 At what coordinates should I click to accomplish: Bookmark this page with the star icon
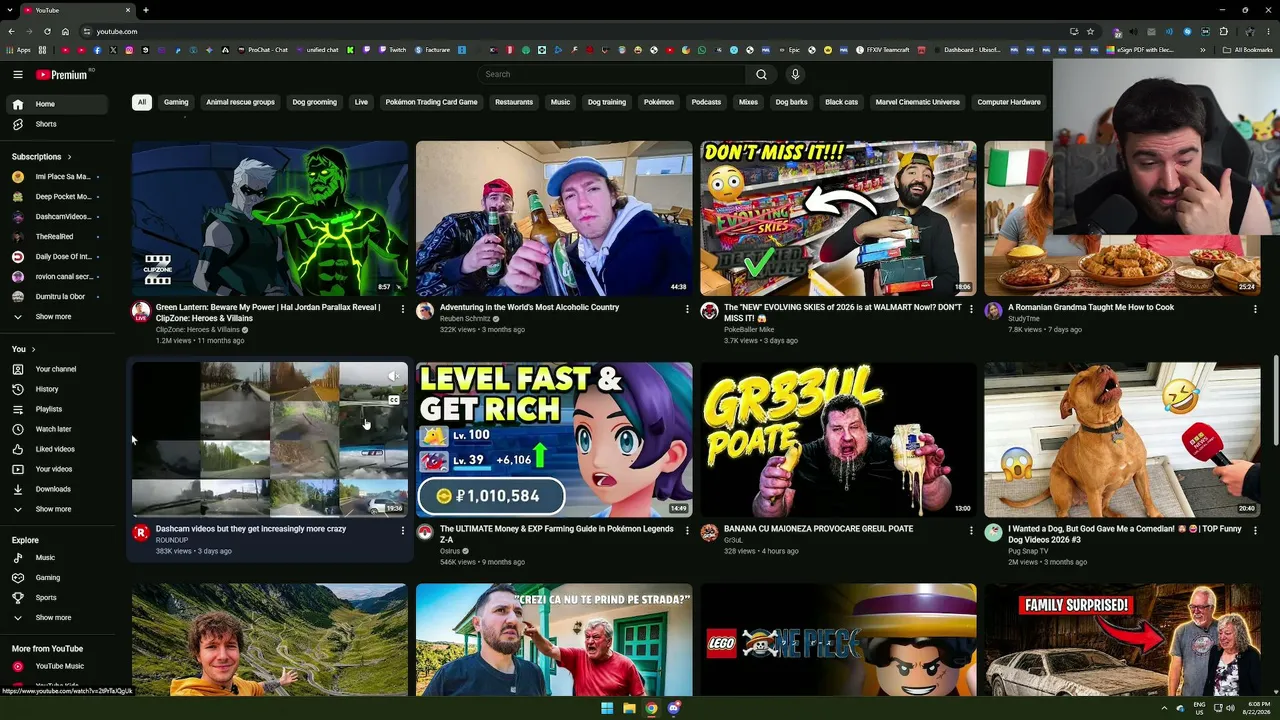pyautogui.click(x=1091, y=31)
